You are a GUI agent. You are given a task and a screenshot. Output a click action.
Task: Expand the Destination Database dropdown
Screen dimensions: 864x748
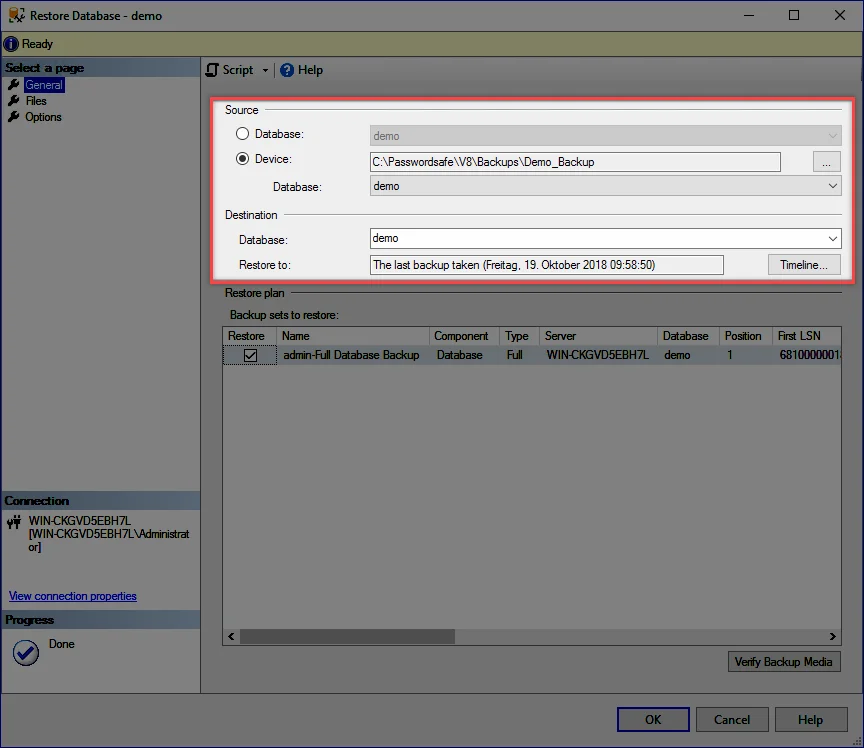[x=833, y=239]
